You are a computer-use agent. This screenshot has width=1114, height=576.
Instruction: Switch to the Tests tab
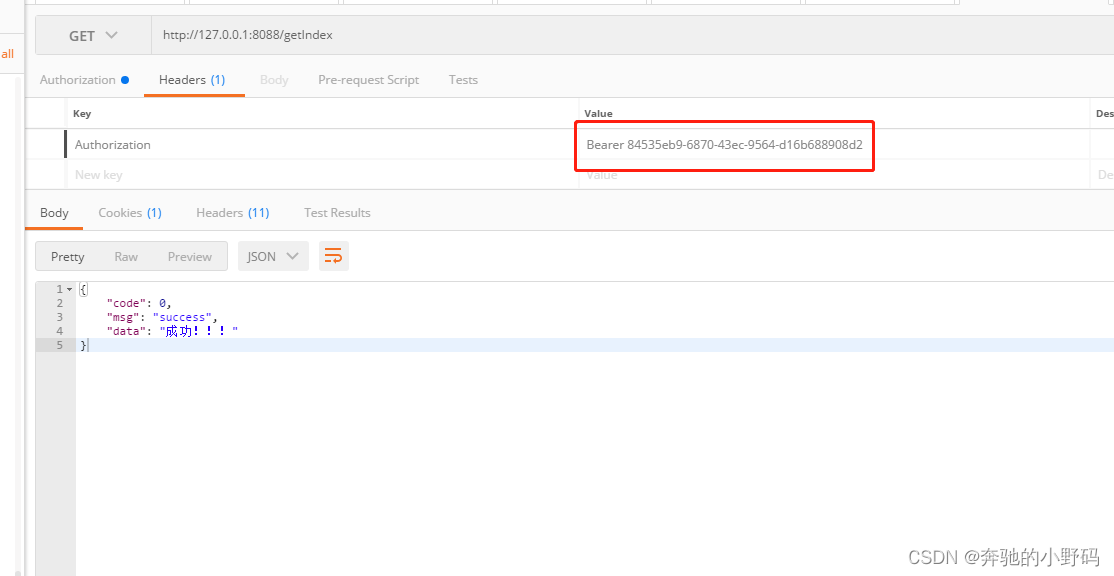pyautogui.click(x=463, y=79)
